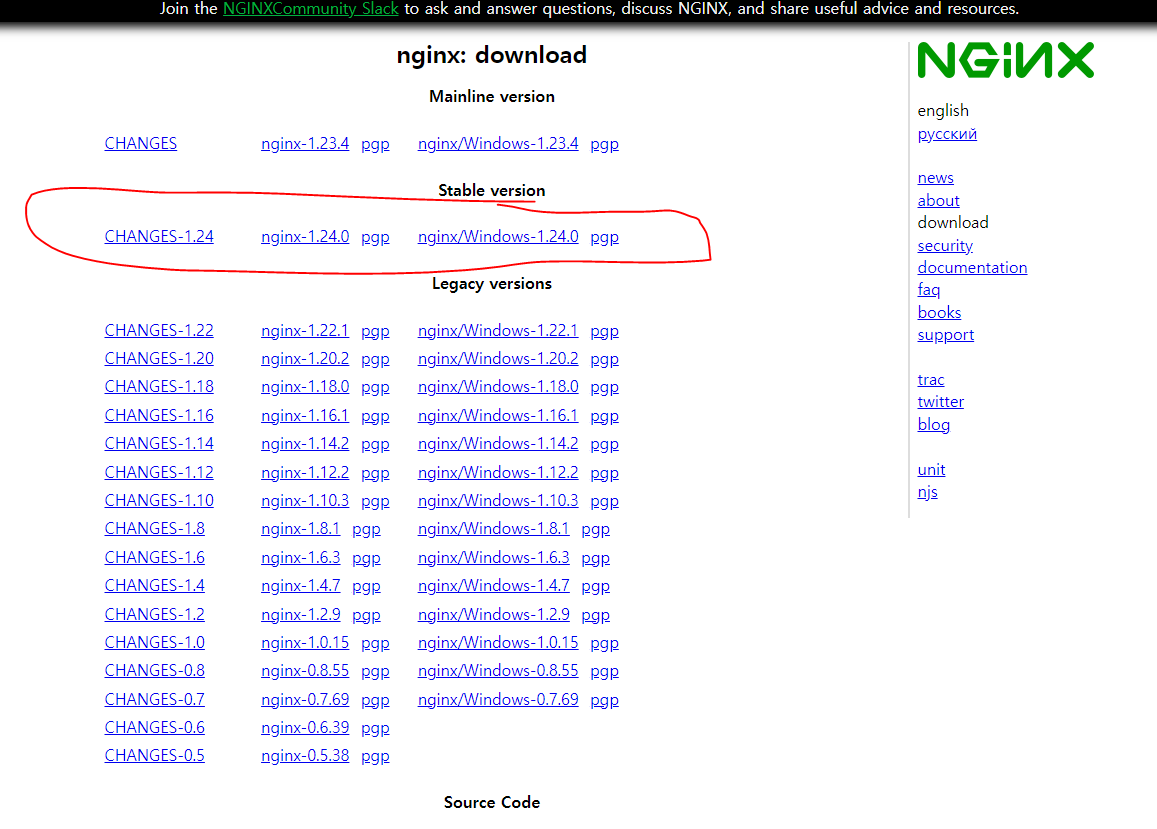
Task: Open CHANGES-0.8 changelog
Action: click(x=155, y=670)
